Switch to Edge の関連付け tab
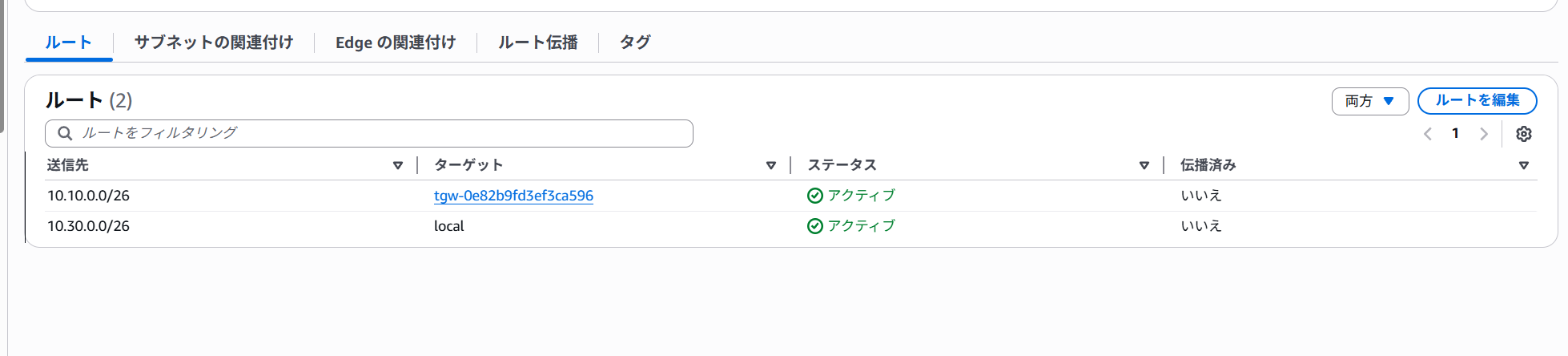Screen dimensions: 1568x356 click(x=396, y=42)
